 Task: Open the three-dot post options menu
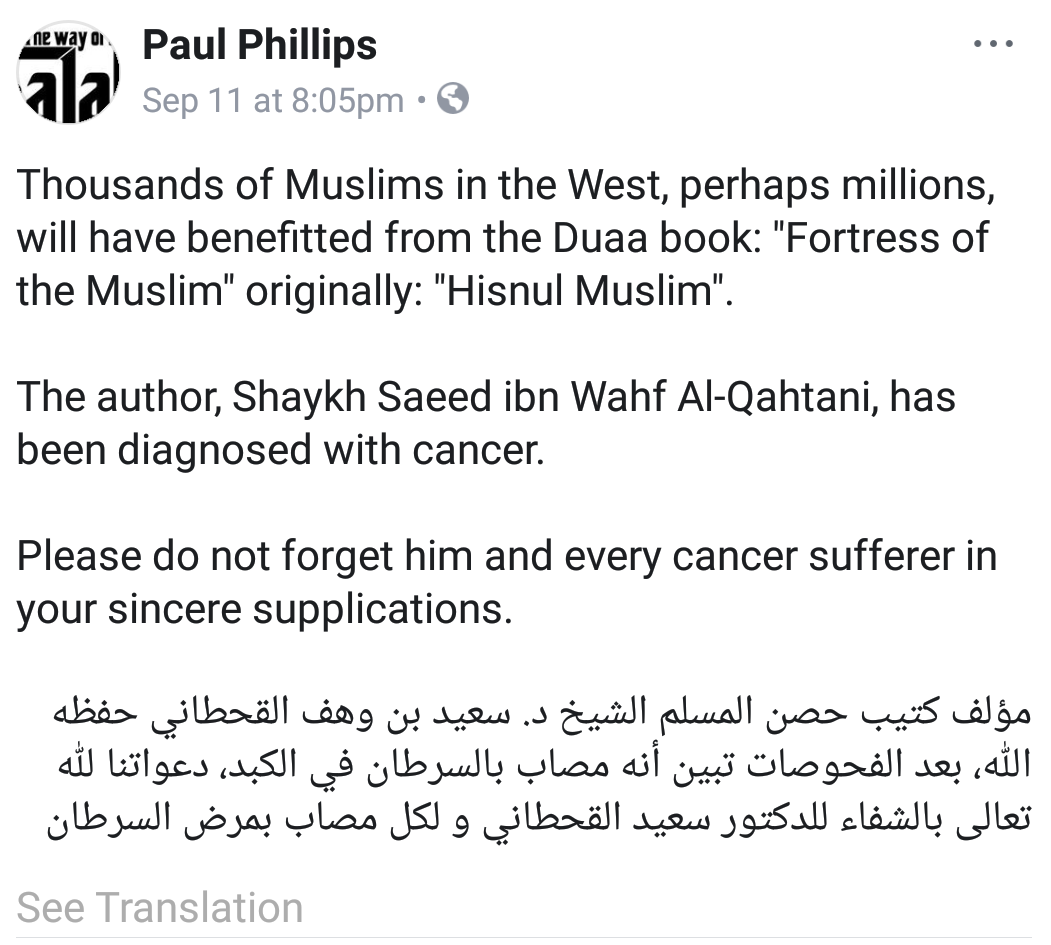pyautogui.click(x=993, y=44)
